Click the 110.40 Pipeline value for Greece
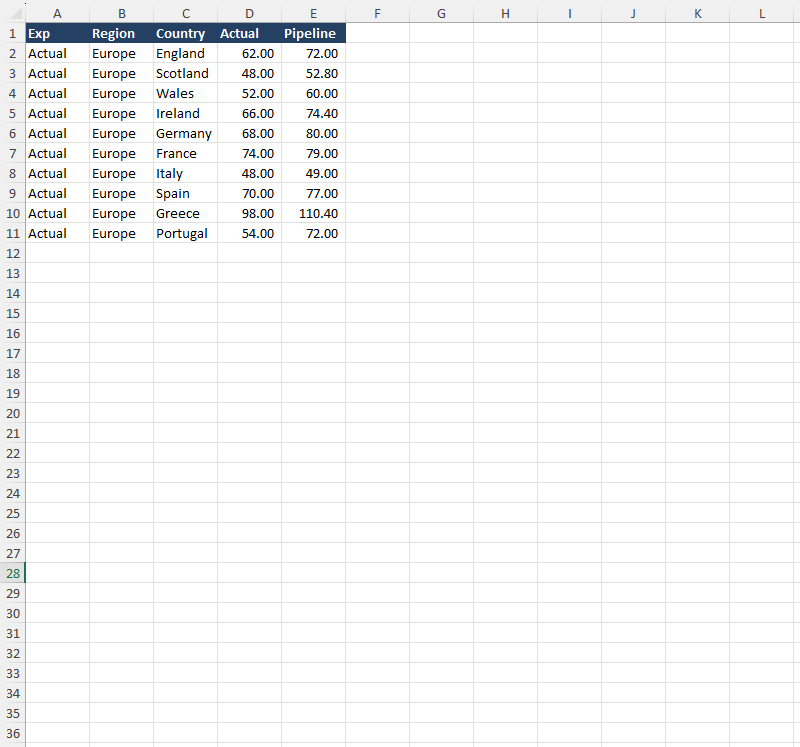 click(x=313, y=213)
